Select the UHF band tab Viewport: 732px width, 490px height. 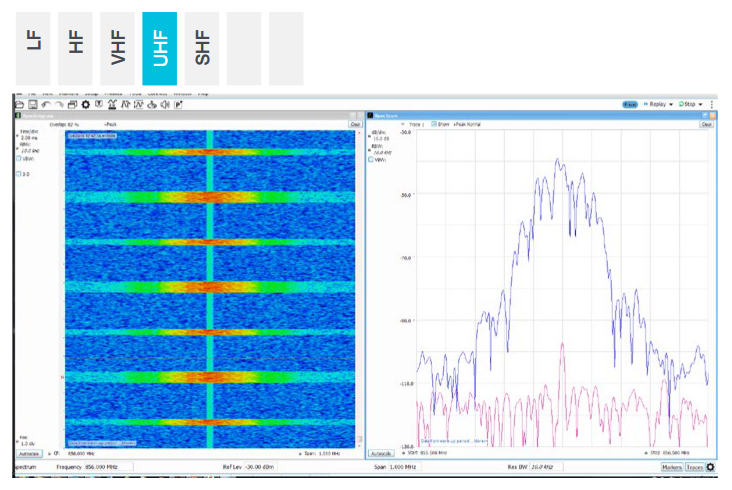coord(159,48)
